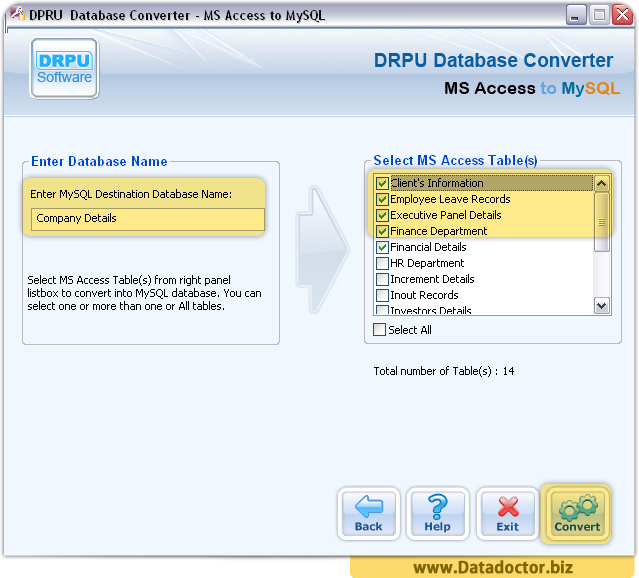Screen dimensions: 639x578
Task: Click the table list scroll-up arrow
Action: [602, 183]
